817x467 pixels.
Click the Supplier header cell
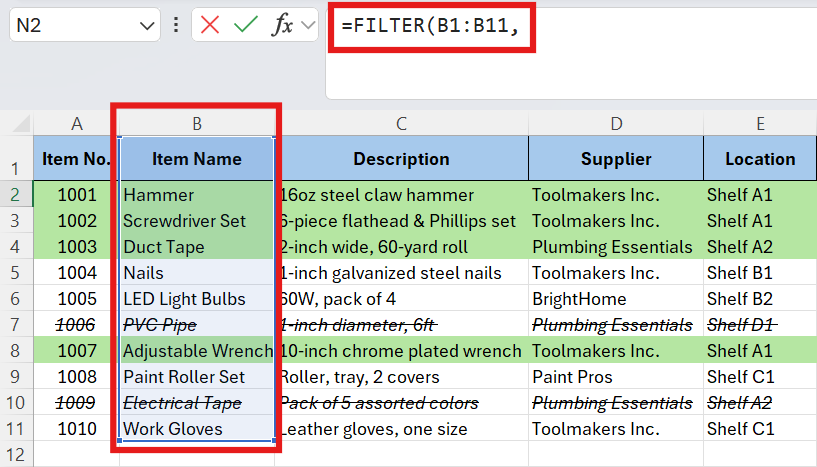[615, 159]
